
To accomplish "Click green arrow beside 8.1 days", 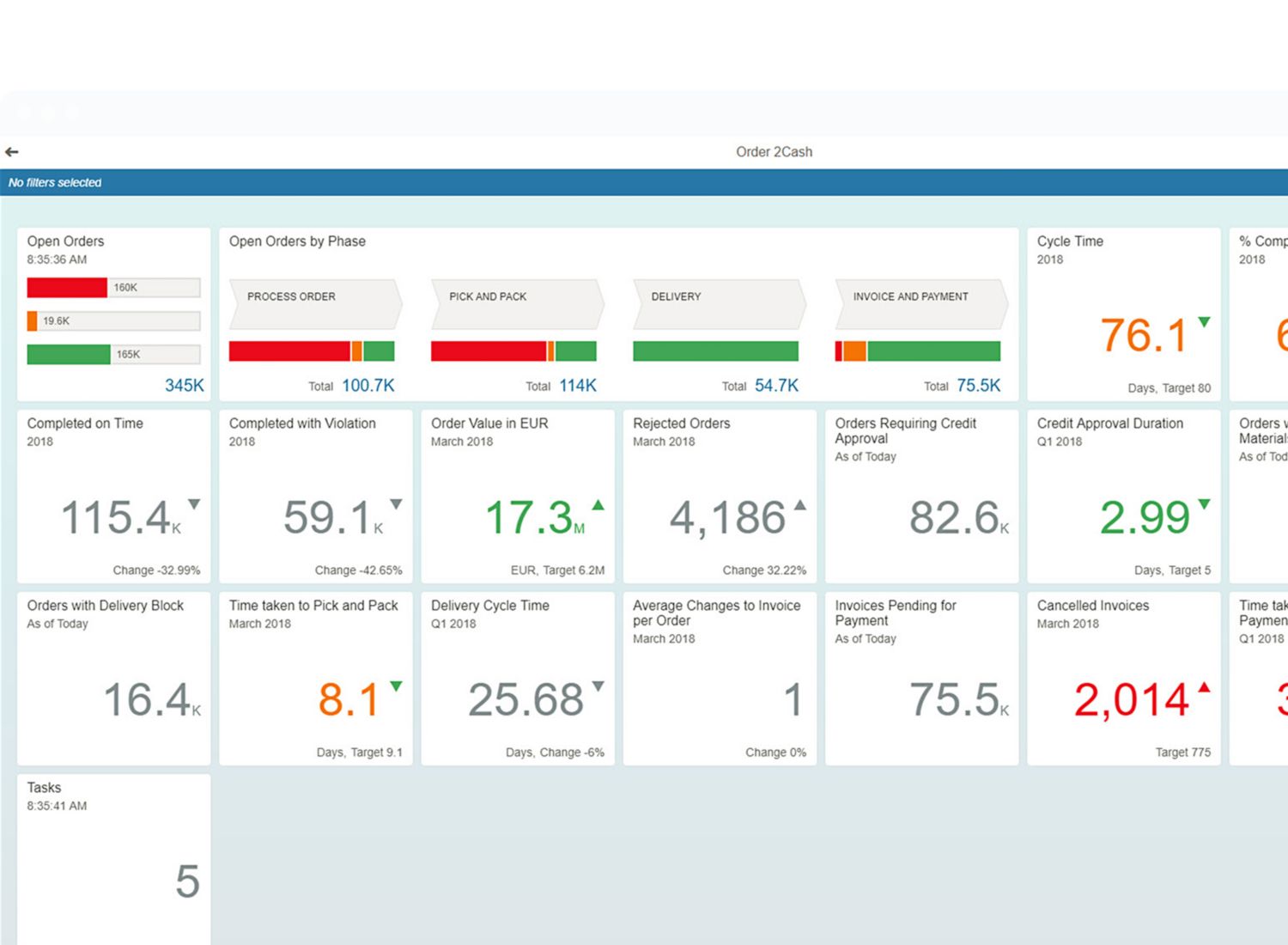I will (396, 686).
